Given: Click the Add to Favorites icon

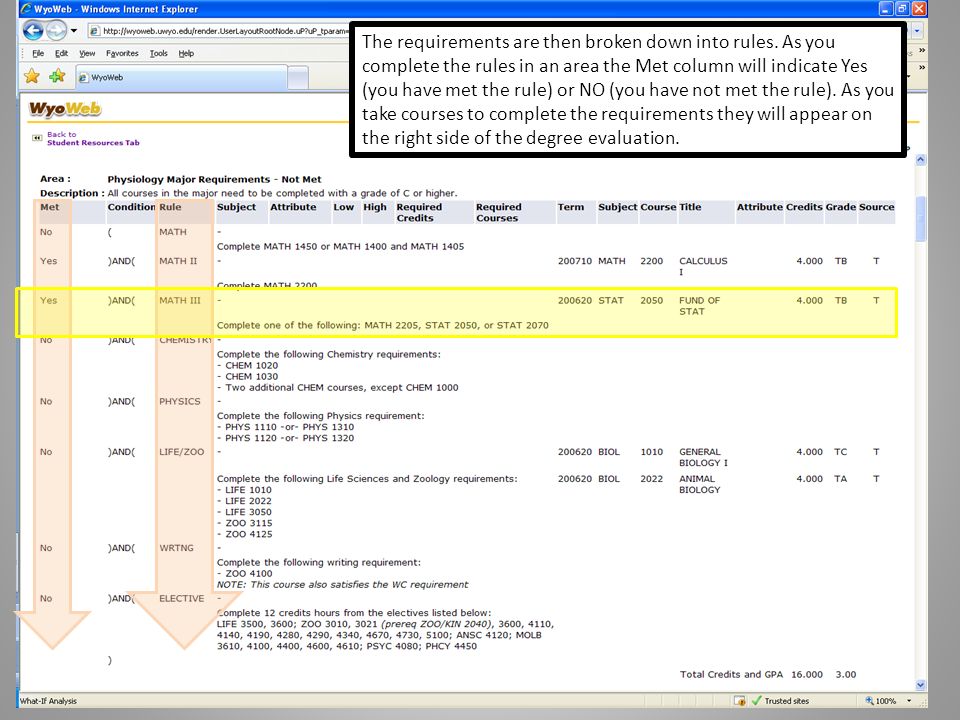Looking at the screenshot, I should click(x=58, y=77).
